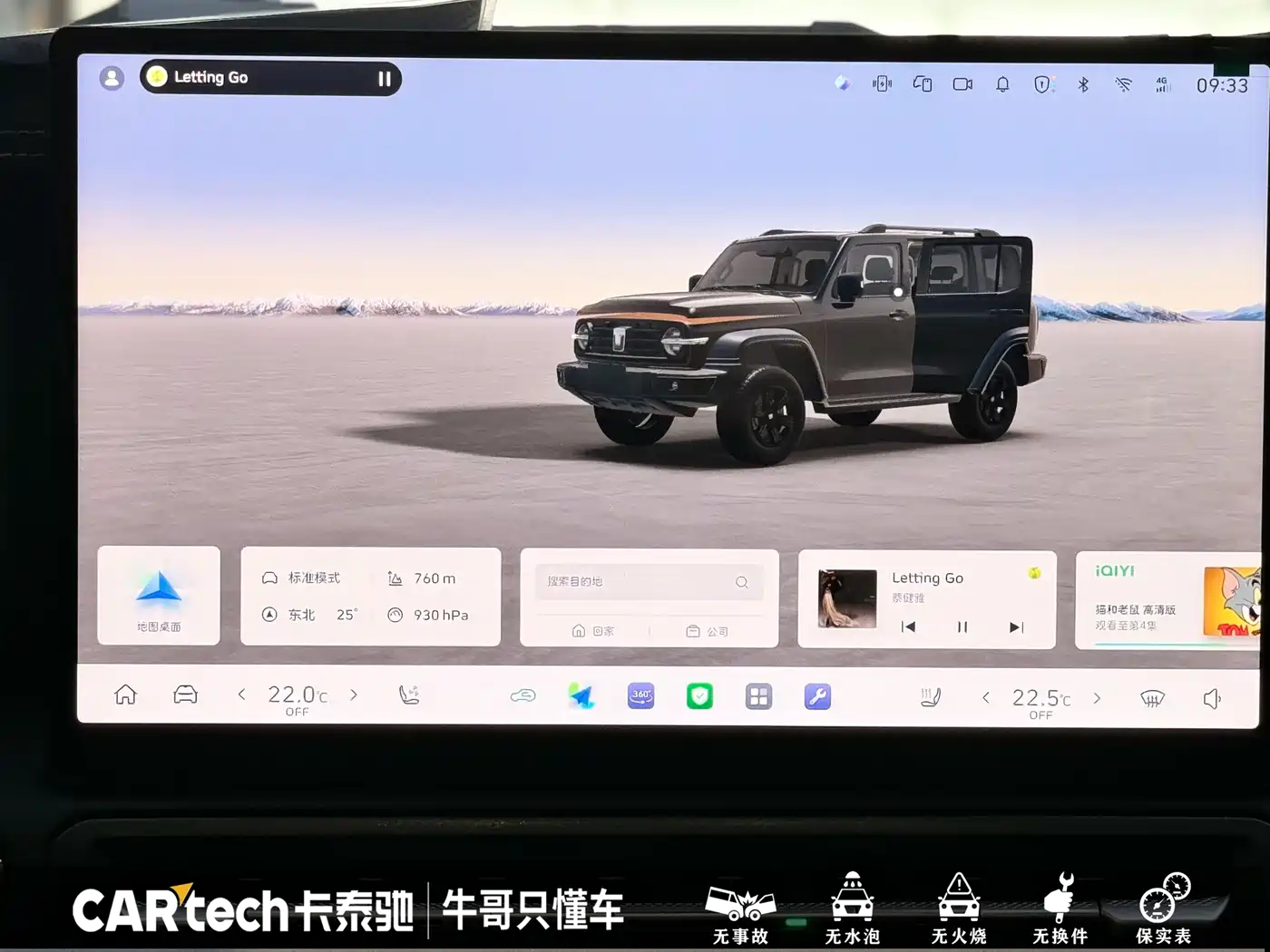Select the home destination shortcut
The height and width of the screenshot is (952, 1270).
[593, 631]
